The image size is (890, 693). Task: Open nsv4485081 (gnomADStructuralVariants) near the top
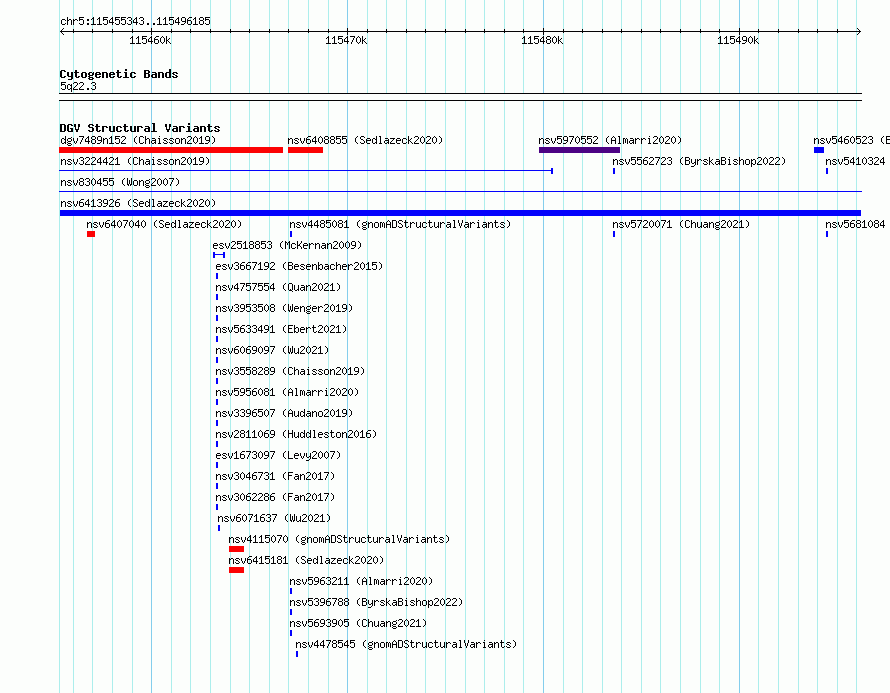click(400, 224)
